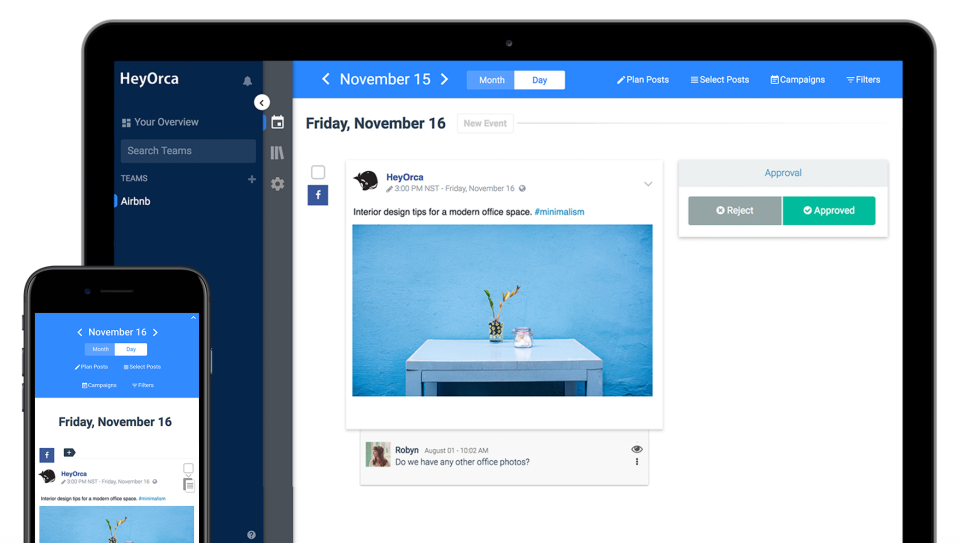Tap the HeyOrca name on the phone post
Screen dimensions: 960x543
coord(74,474)
